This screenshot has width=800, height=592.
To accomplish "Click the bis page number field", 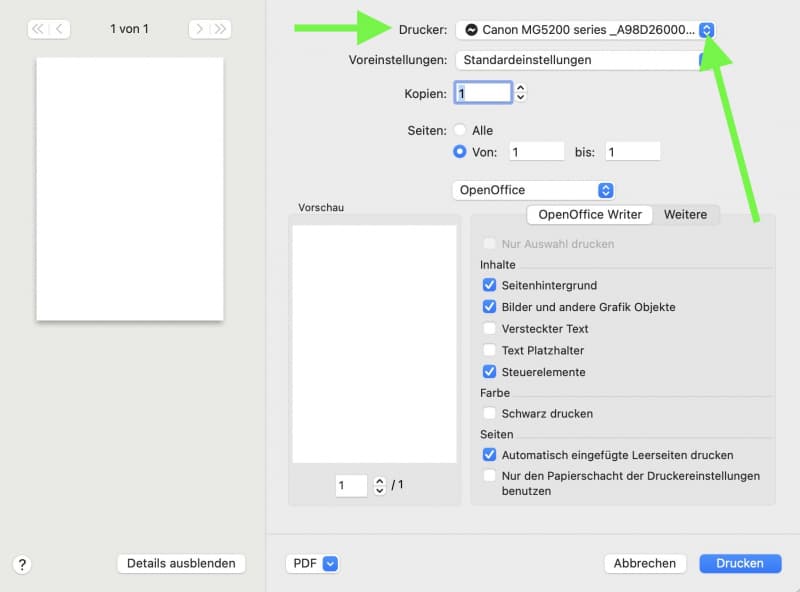I will coord(633,152).
